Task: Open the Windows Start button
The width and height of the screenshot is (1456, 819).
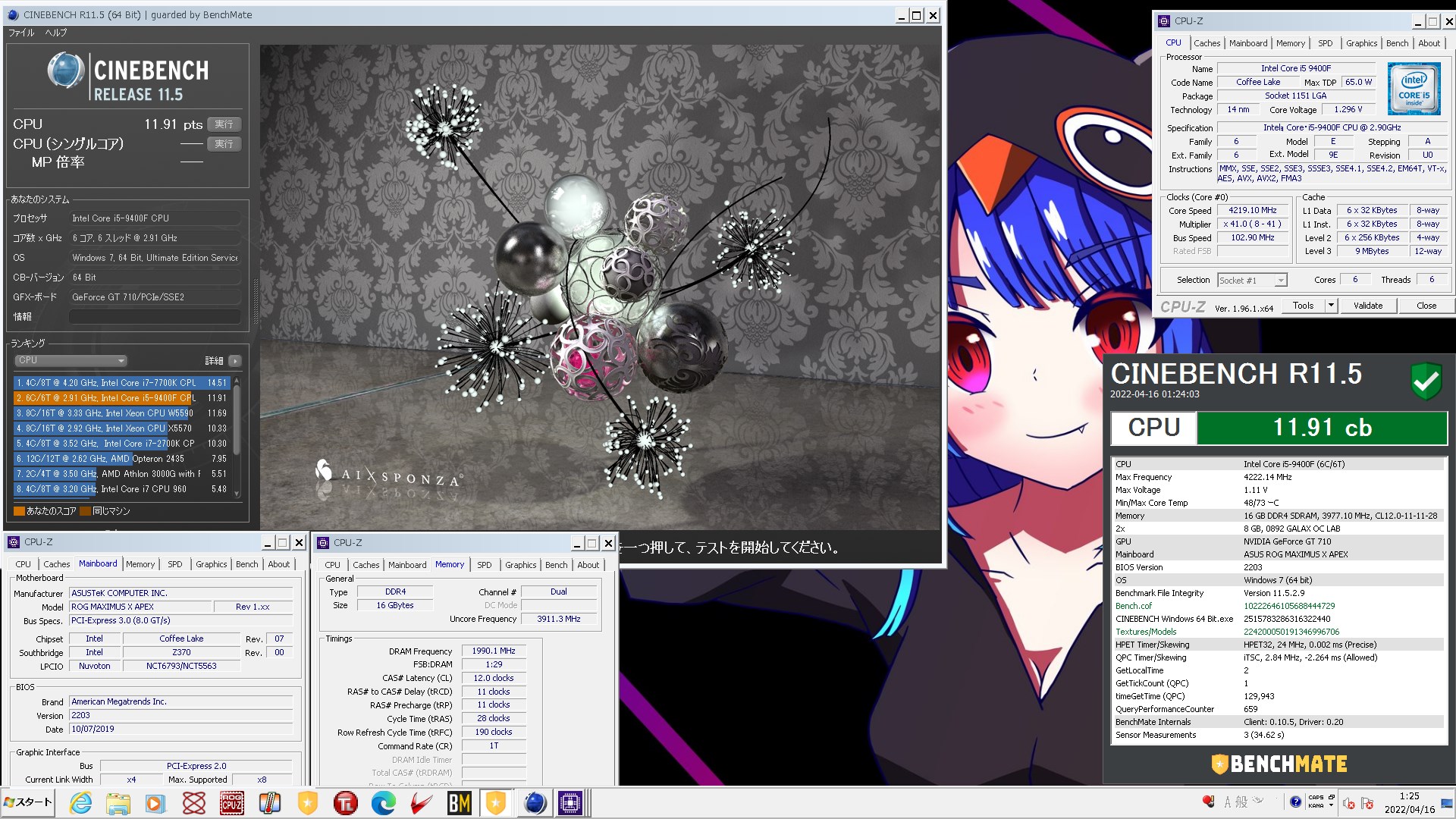Action: (x=28, y=802)
